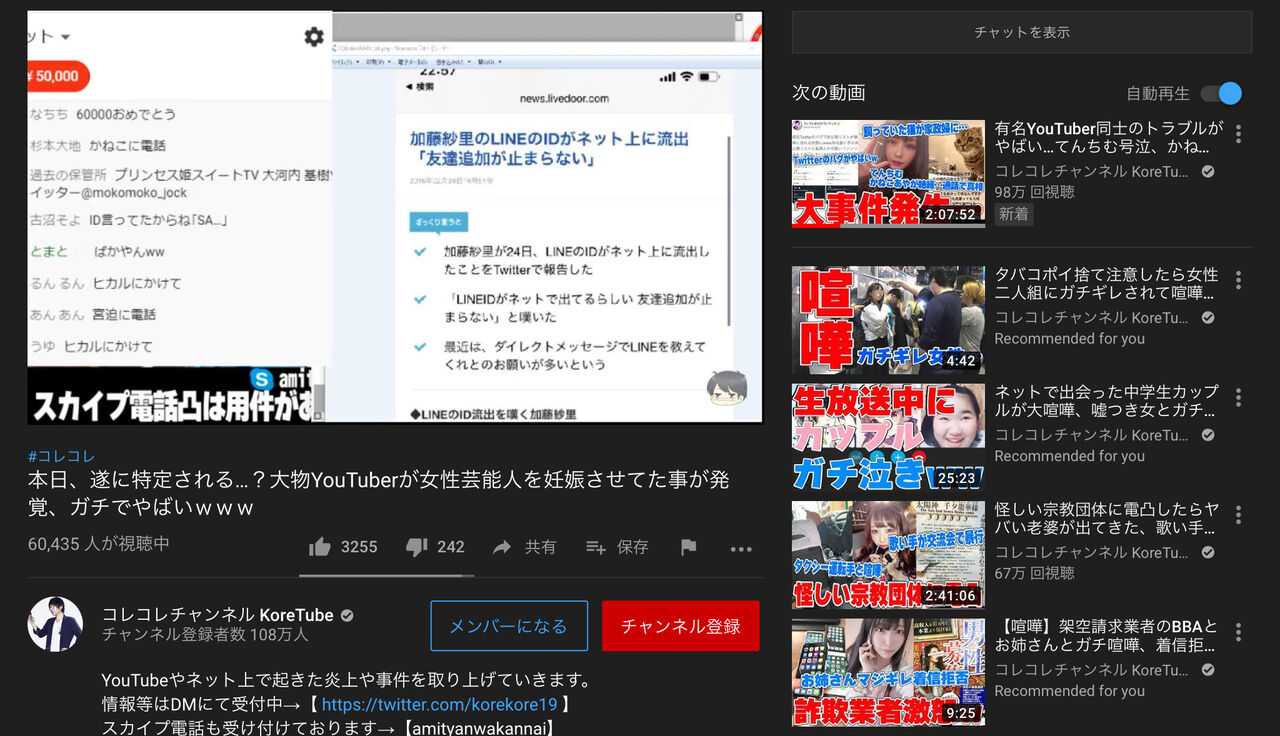Open options menu for 有名YouTuber同士 video

click(1238, 134)
